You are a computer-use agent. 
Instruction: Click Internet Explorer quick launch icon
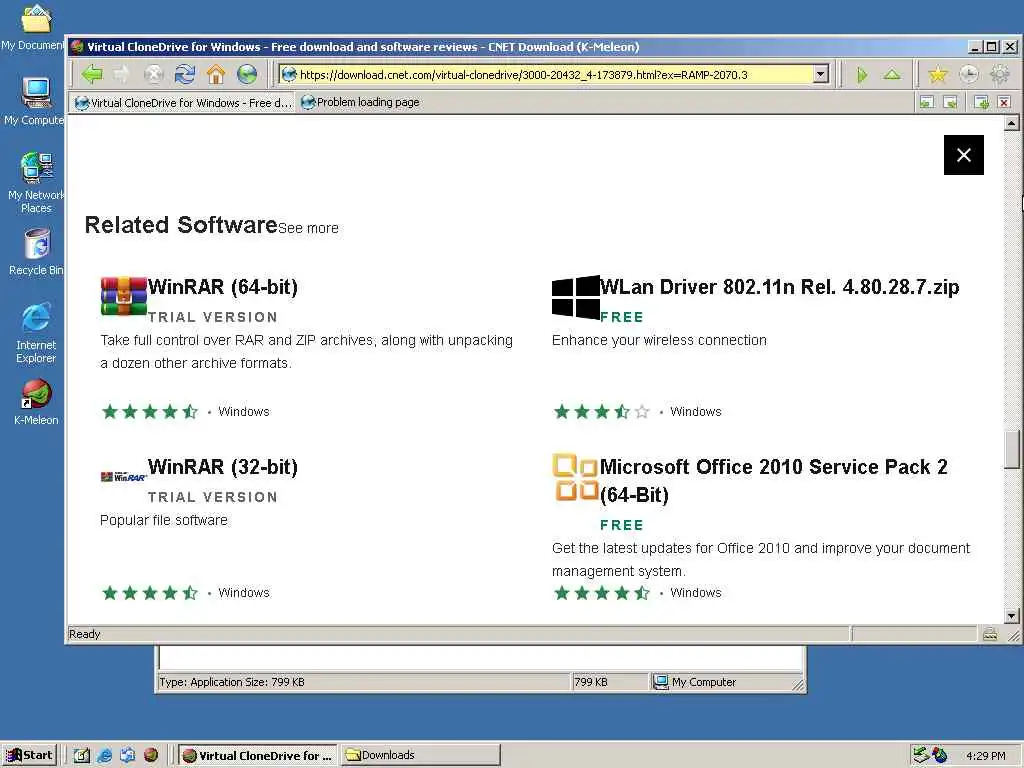[x=104, y=755]
